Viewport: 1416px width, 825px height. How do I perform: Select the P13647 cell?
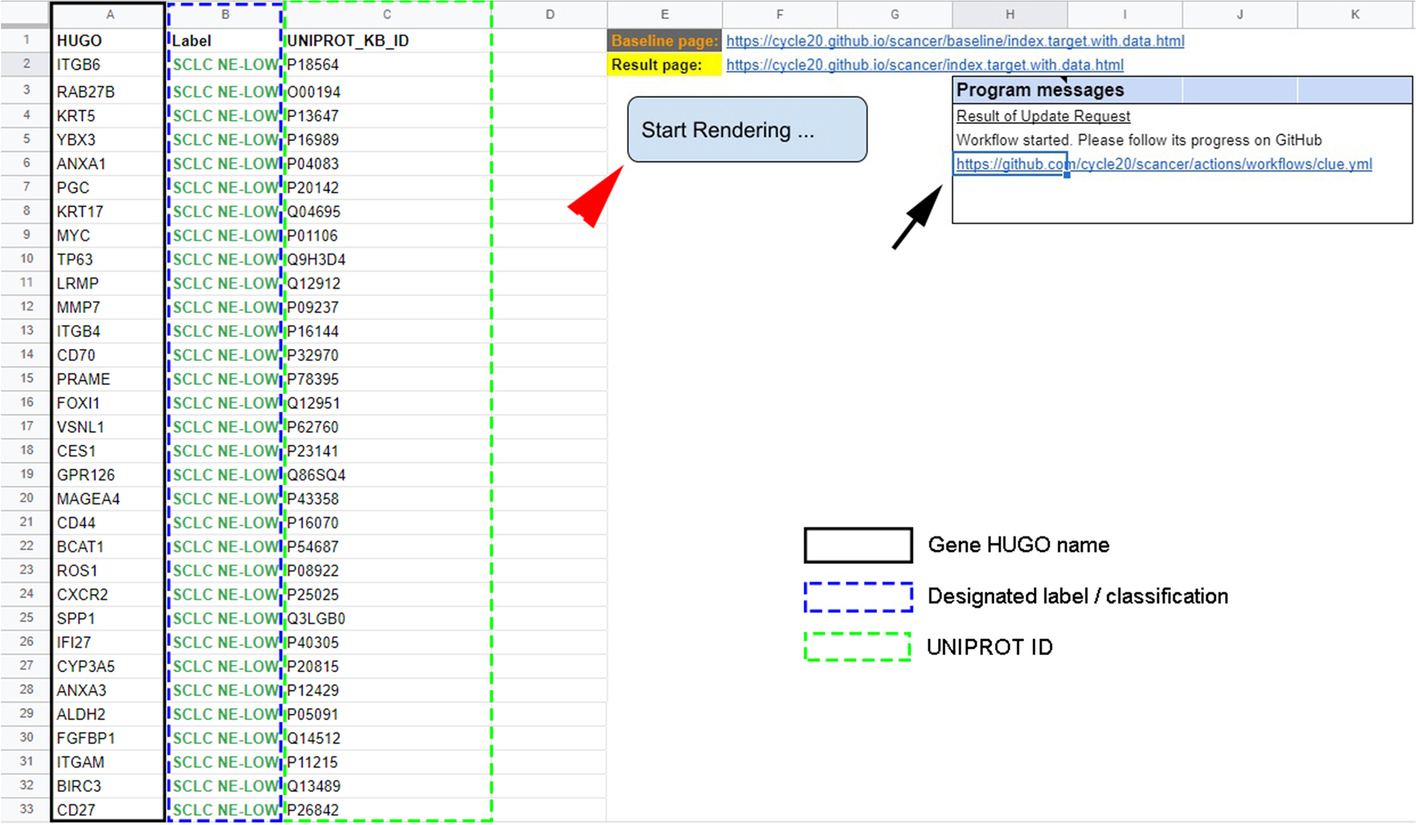tap(388, 115)
